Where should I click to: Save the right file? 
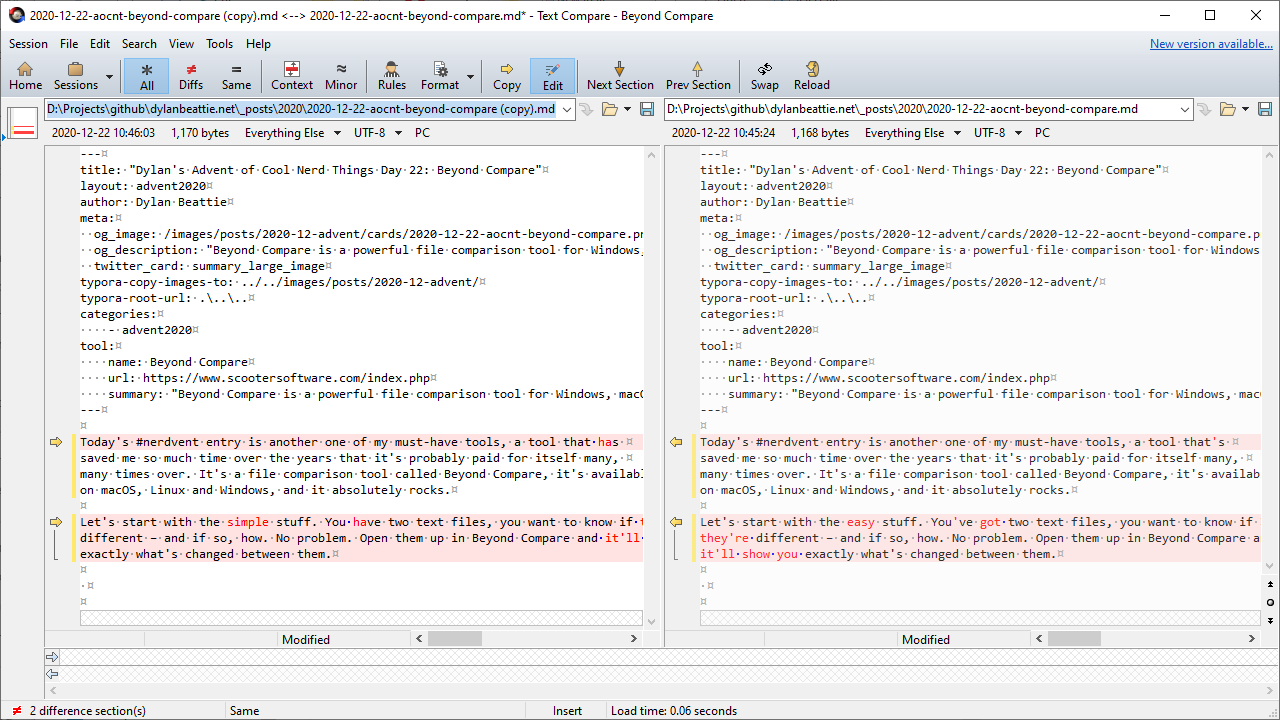[1266, 109]
